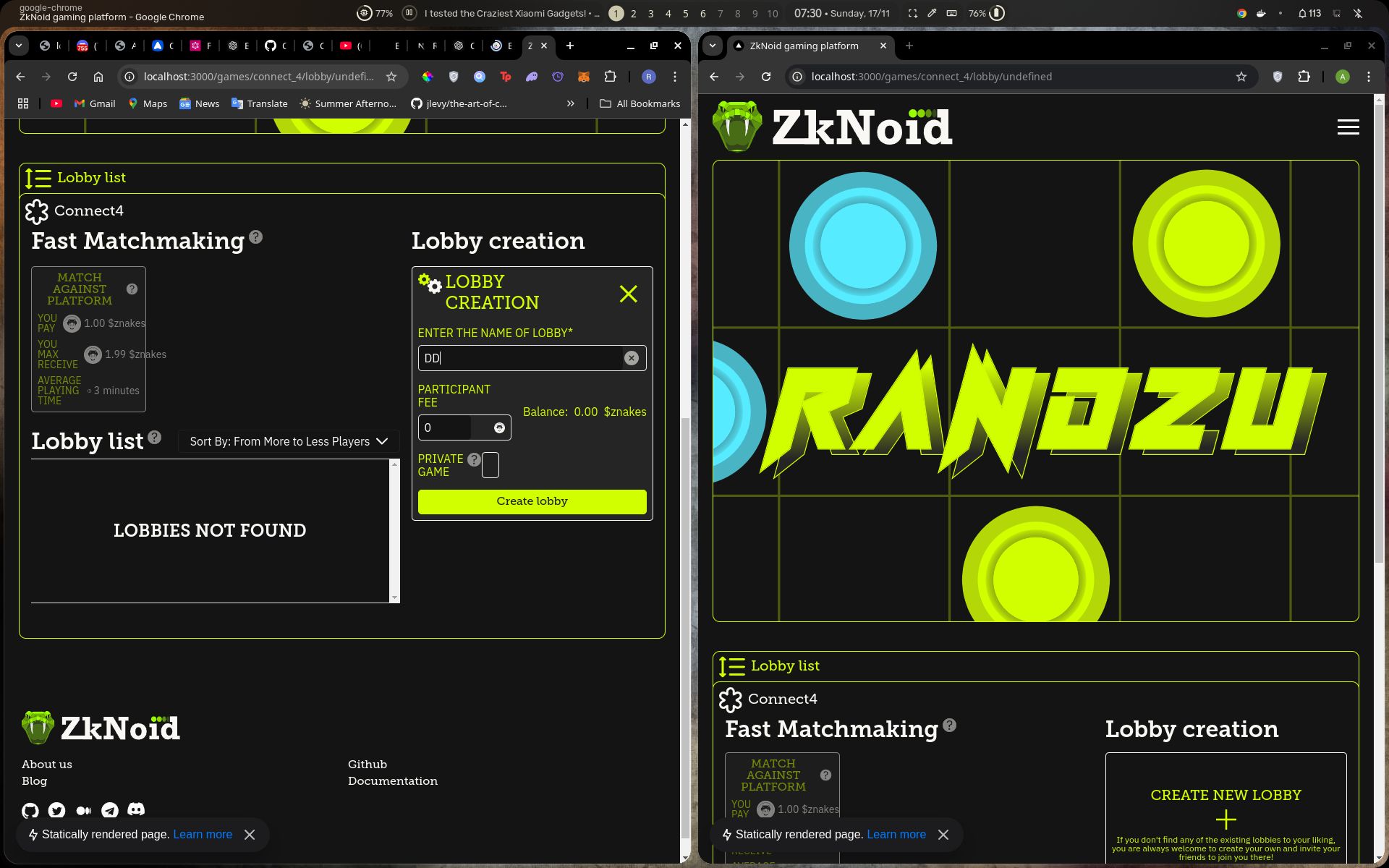Open the MetaMask fox extension
This screenshot has height=868, width=1389.
pyautogui.click(x=584, y=77)
